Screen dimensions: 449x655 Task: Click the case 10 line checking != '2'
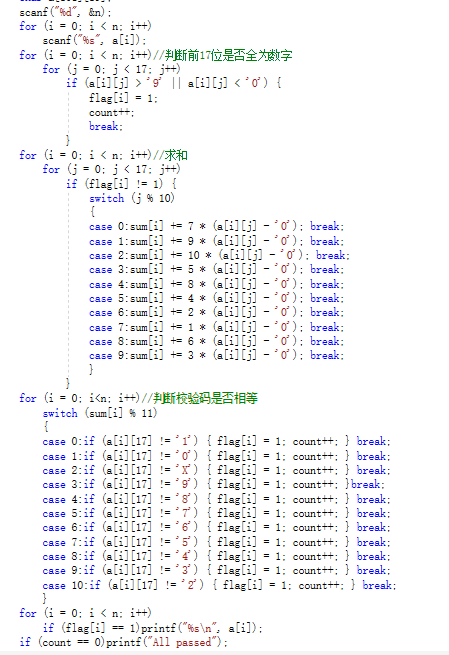click(219, 586)
